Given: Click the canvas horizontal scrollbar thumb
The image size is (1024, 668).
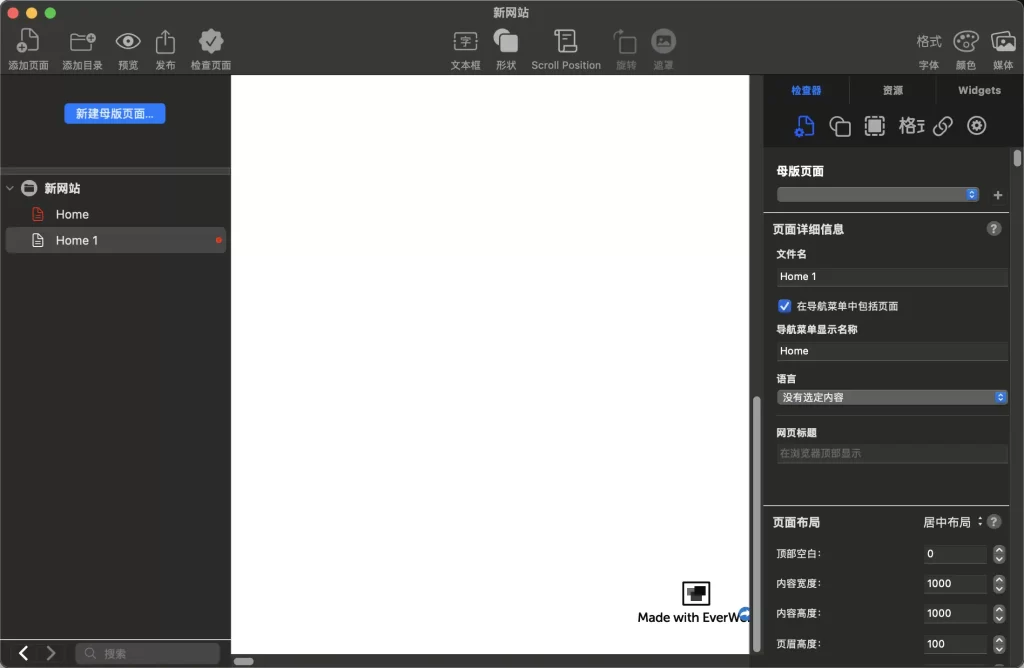Looking at the screenshot, I should [x=244, y=661].
